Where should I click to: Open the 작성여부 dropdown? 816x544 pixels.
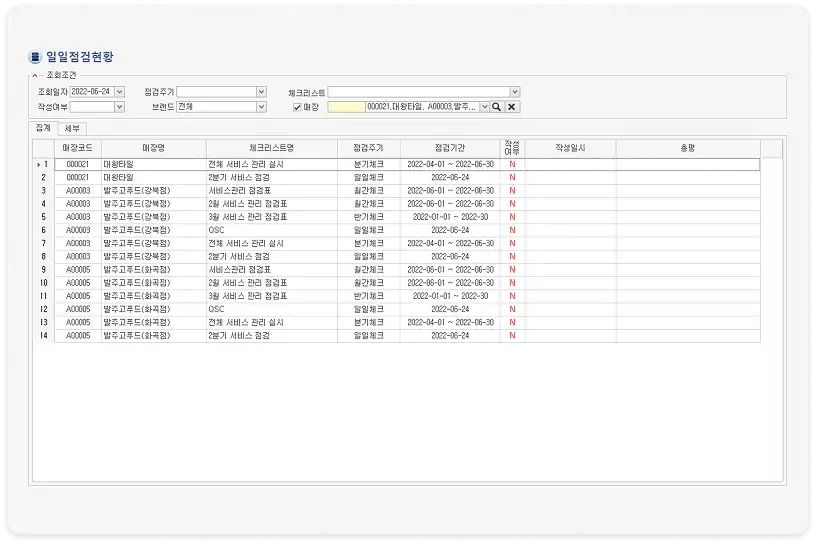tap(119, 107)
